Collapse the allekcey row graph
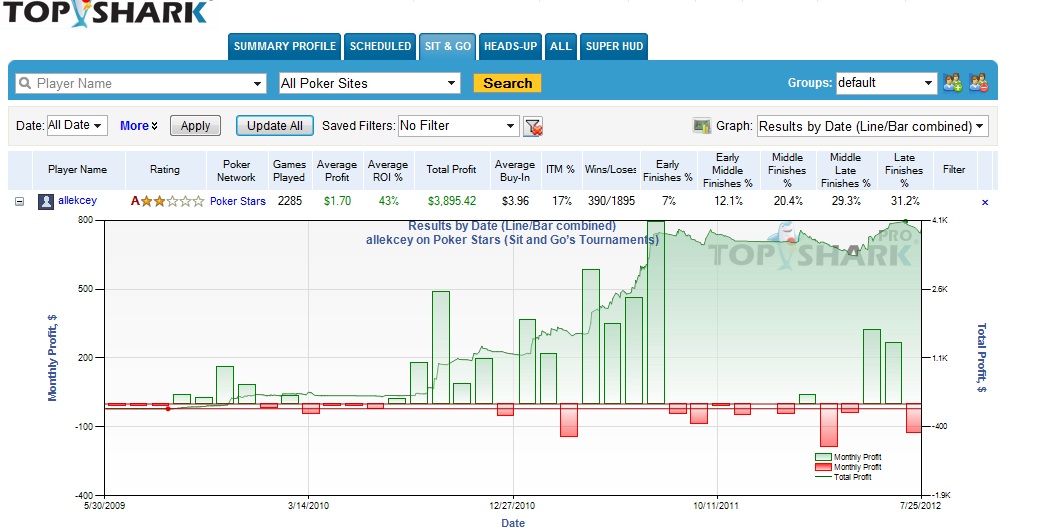Screen dimensions: 1043x532 coord(19,201)
